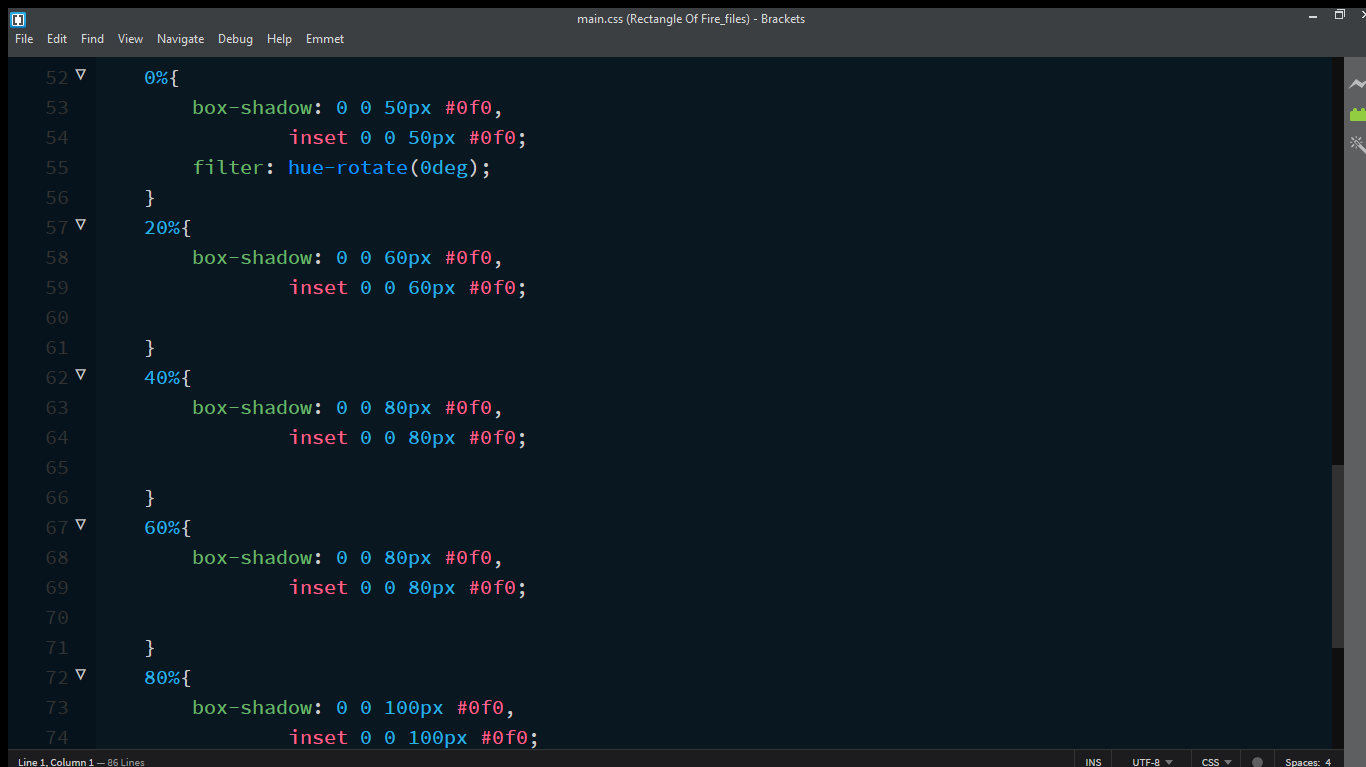Click the 86 Lines count in status bar
This screenshot has width=1366, height=767.
click(126, 762)
